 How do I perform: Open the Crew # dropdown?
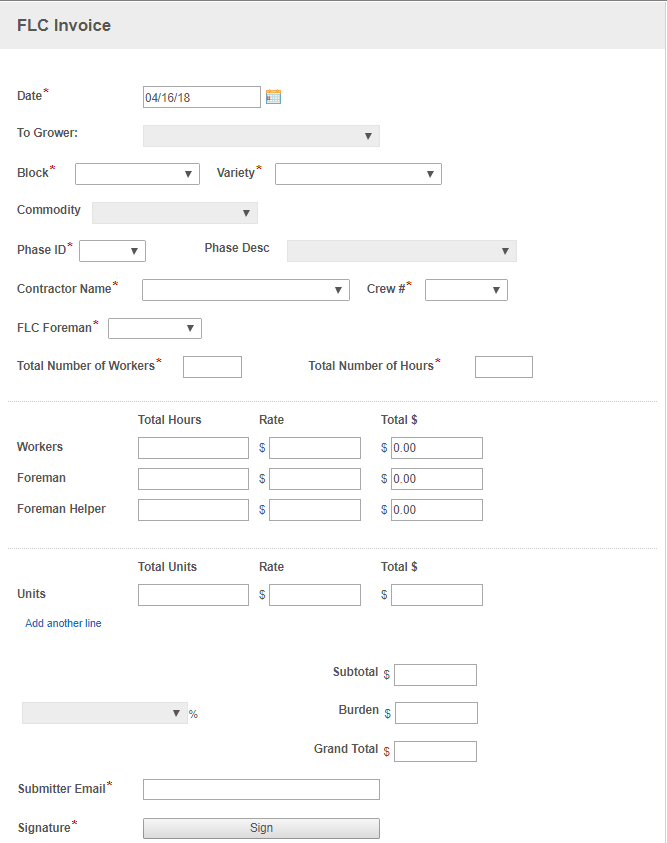coord(466,290)
